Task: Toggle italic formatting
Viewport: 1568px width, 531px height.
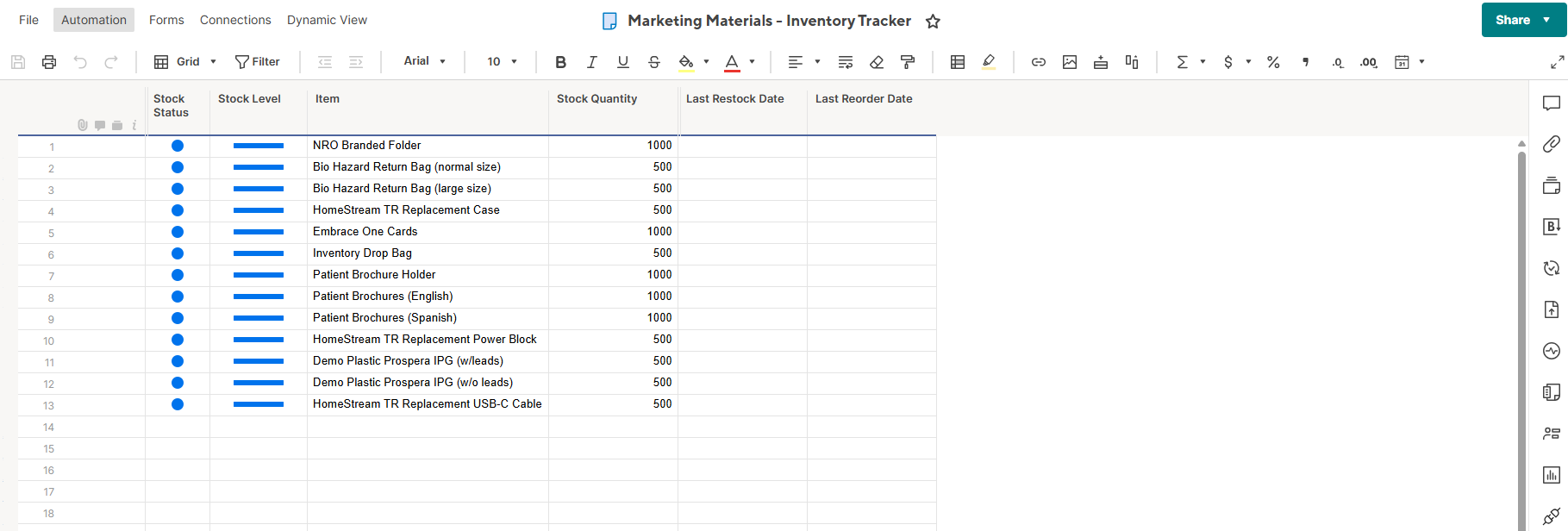Action: [591, 62]
